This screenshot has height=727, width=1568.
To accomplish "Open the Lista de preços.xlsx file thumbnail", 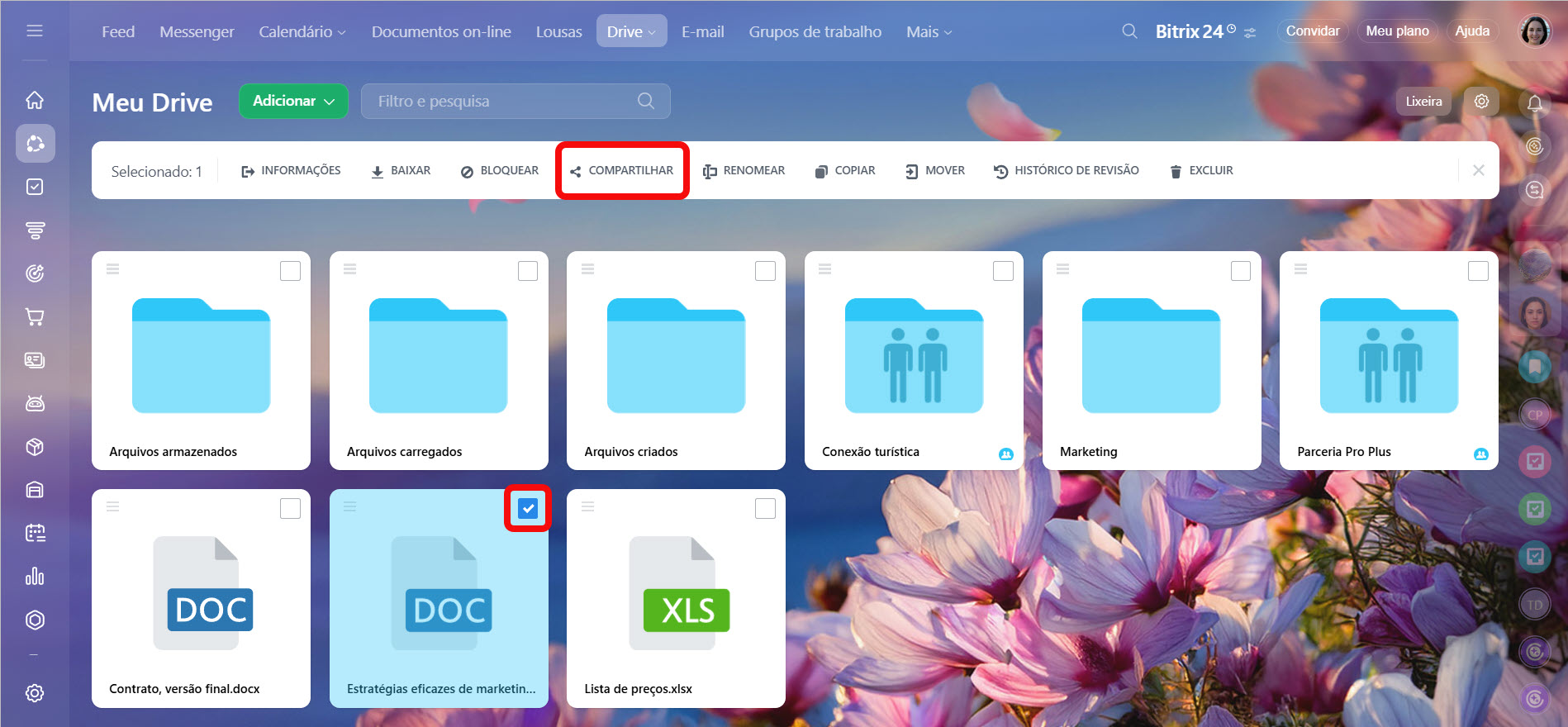I will coord(680,593).
